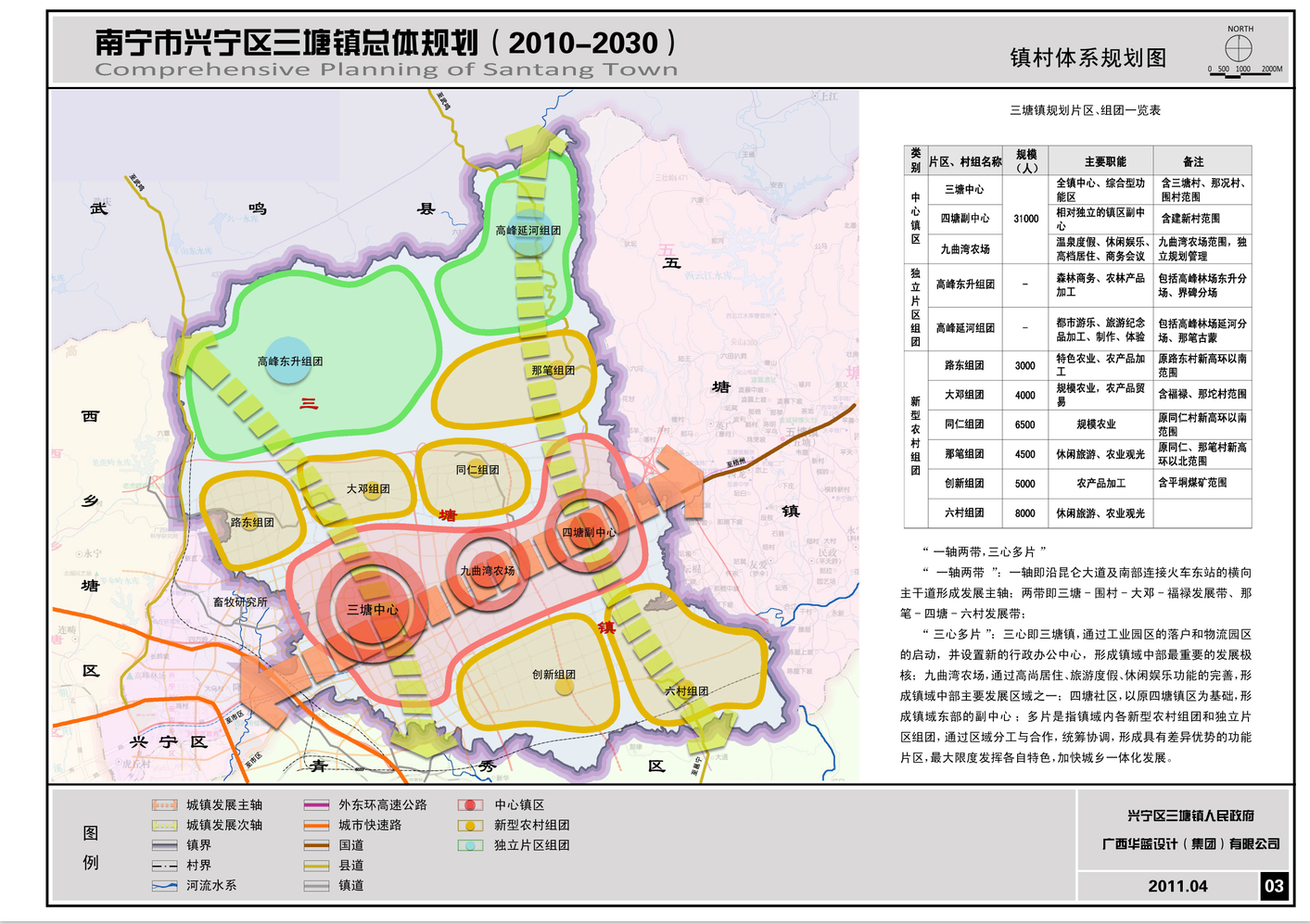Click the English subtitle Comprehensive Planning of Santang Town

click(387, 70)
